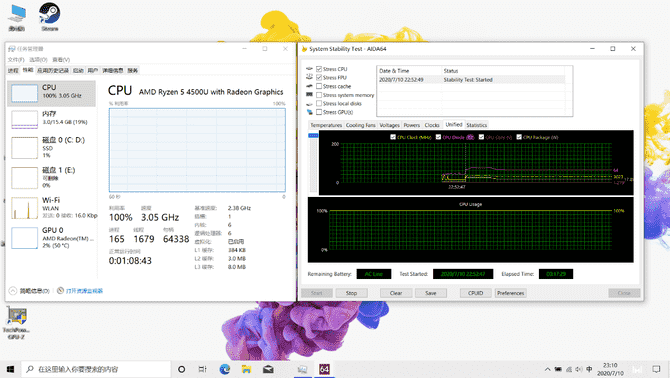
Task: Launch Microsoft Edge from the taskbar
Action: (225, 369)
